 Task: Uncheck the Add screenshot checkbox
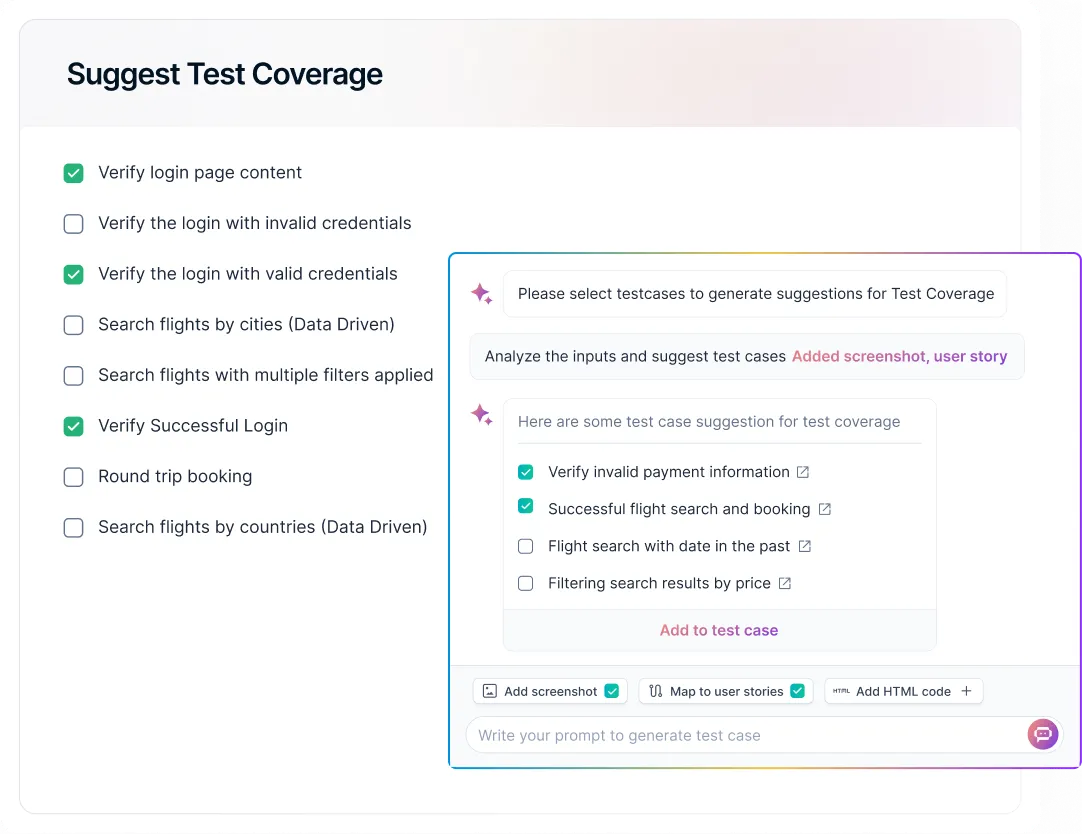612,691
